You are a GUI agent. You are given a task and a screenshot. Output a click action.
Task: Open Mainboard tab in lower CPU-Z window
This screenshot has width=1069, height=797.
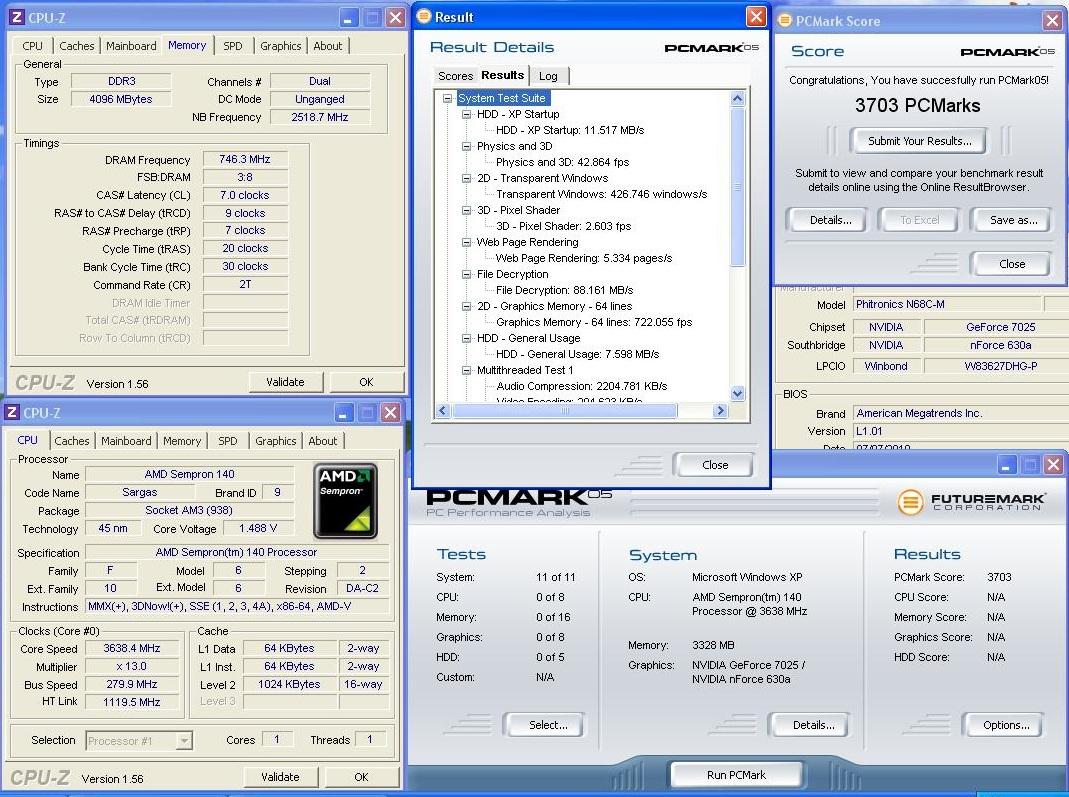point(126,441)
